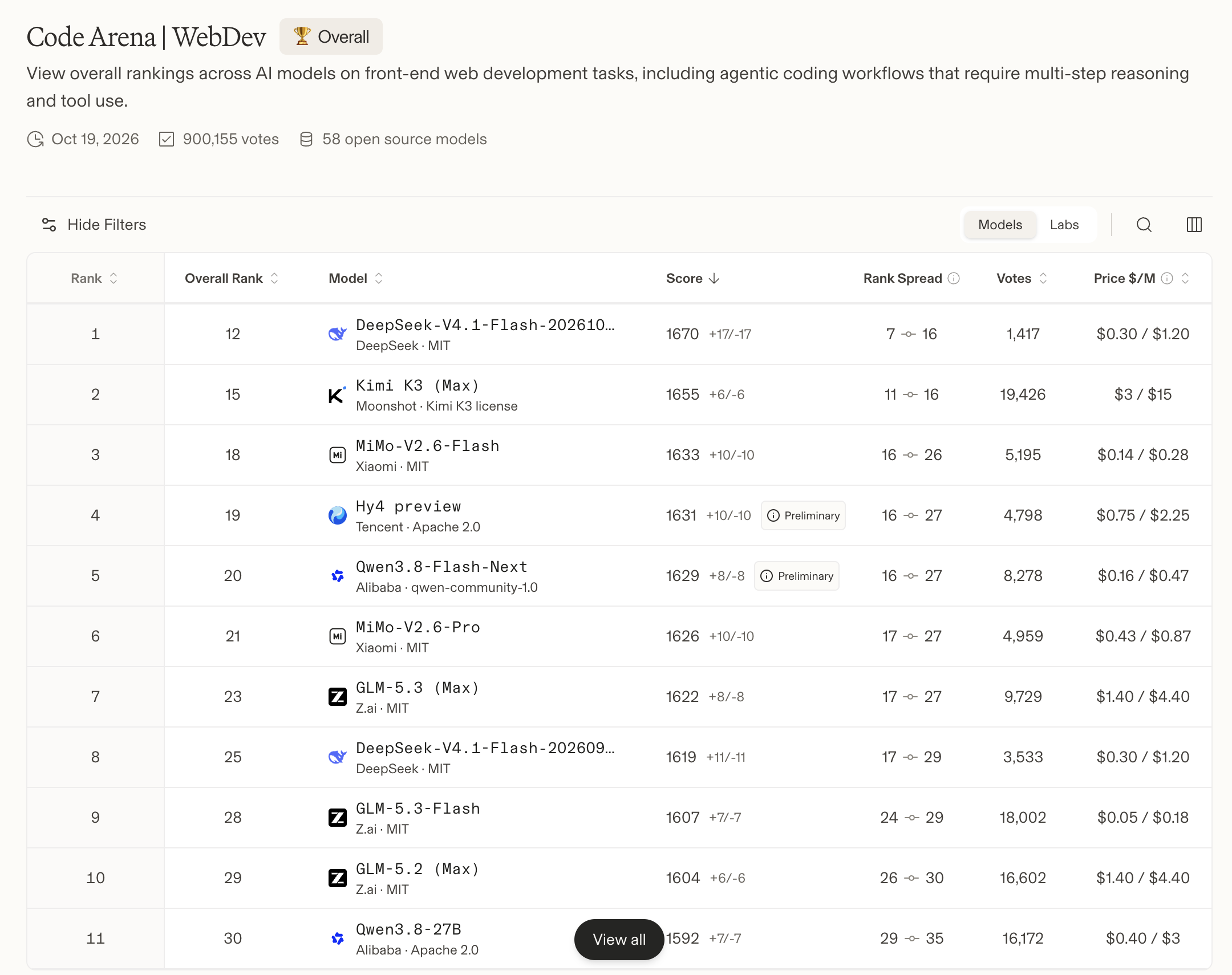This screenshot has width=1232, height=975.
Task: Click the Hy4 preview Tencent logo
Action: [337, 515]
